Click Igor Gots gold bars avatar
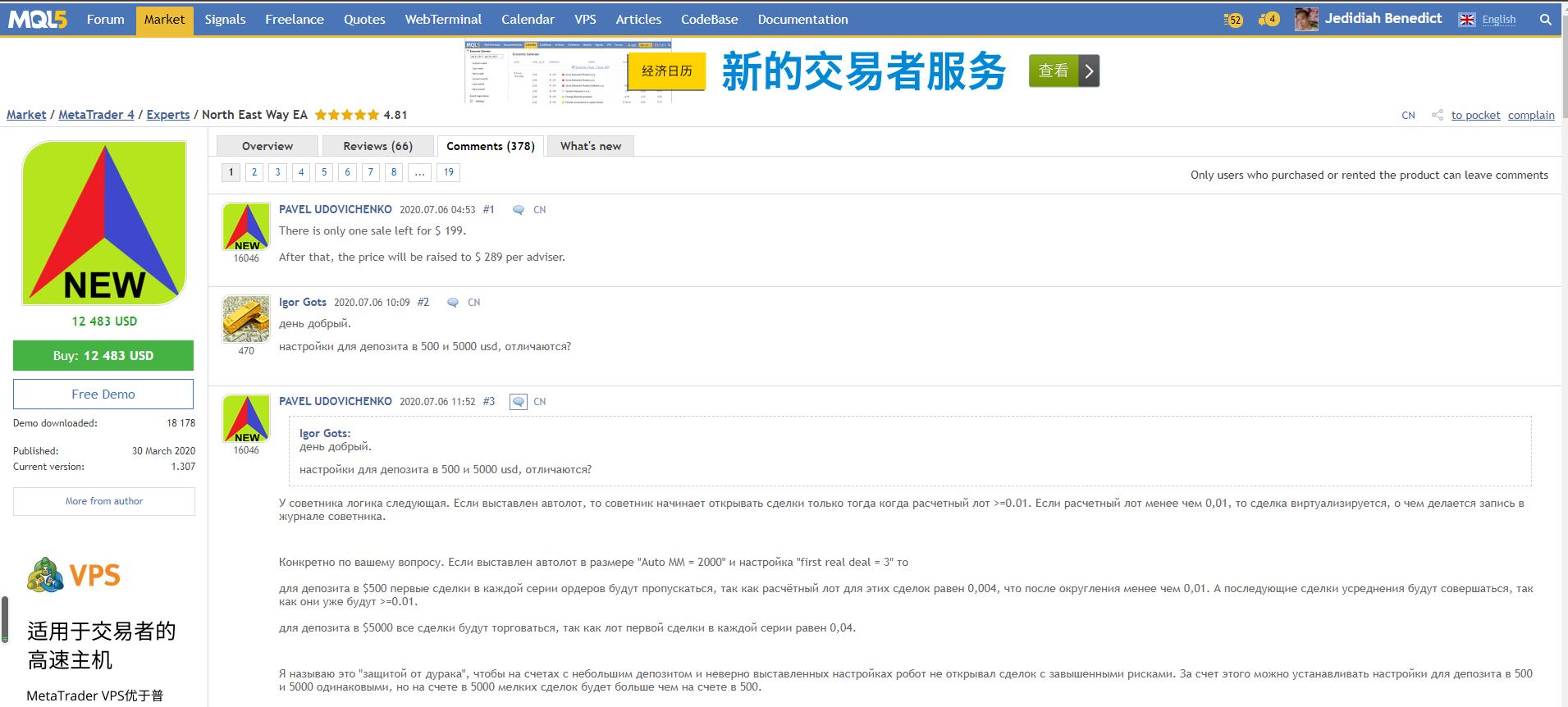1568x707 pixels. click(246, 319)
